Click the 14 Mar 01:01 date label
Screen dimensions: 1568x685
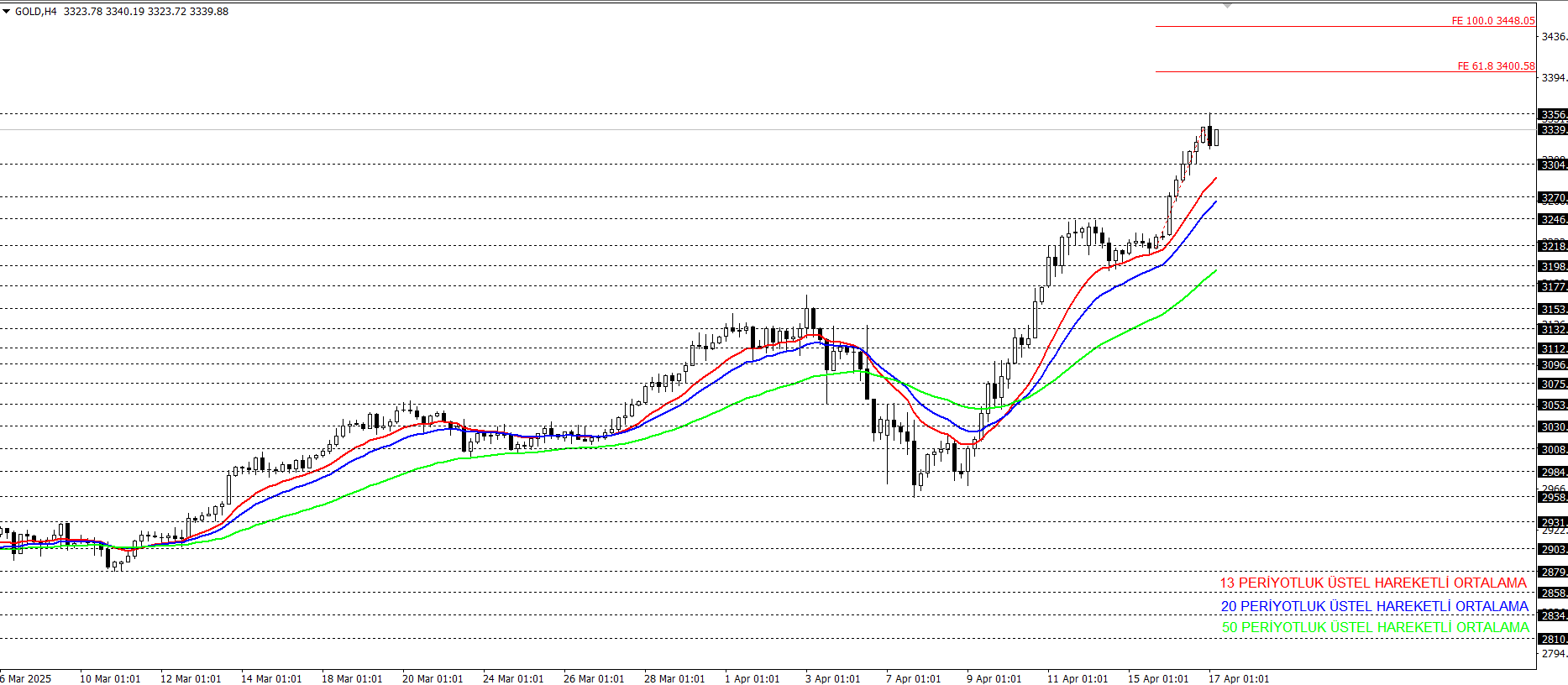pos(271,678)
